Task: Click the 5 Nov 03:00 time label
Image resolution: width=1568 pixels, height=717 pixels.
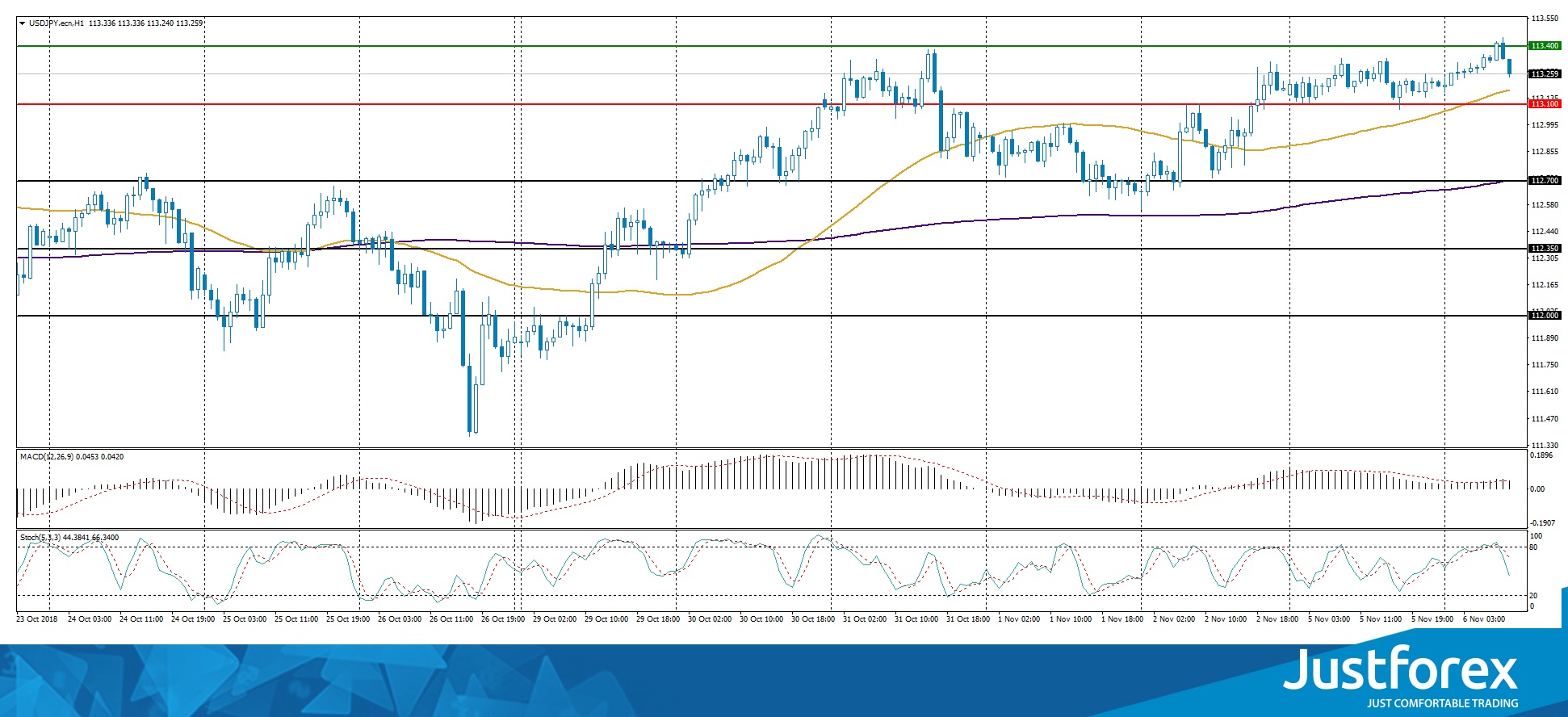Action: [x=1329, y=619]
